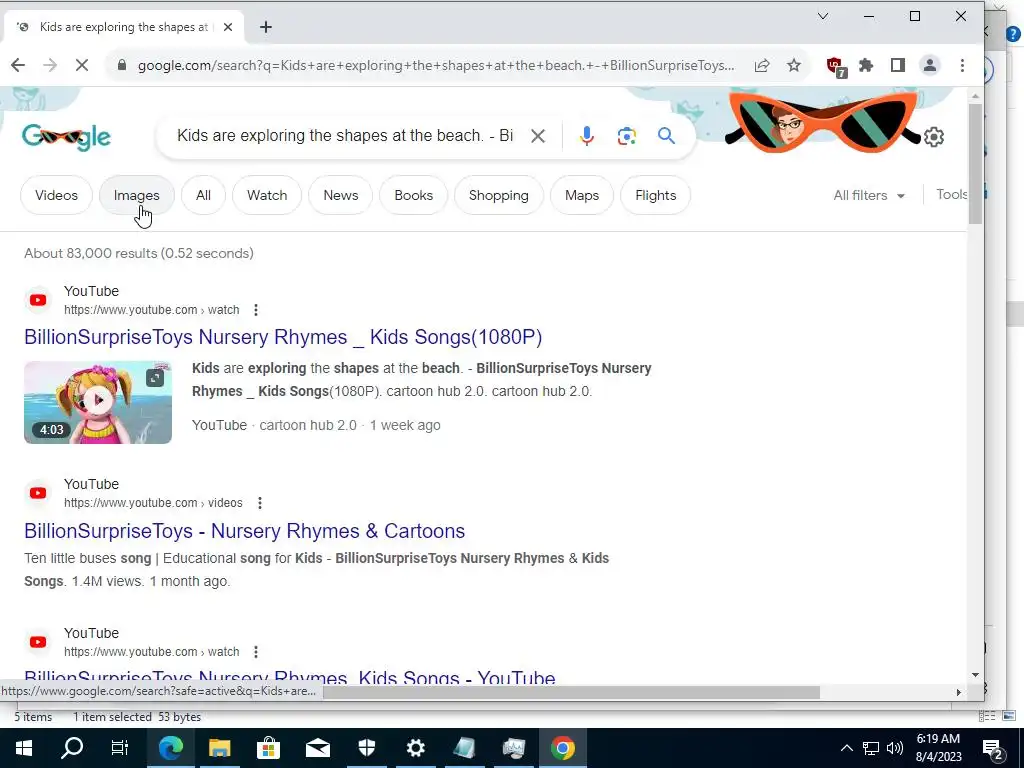Show hidden system tray icons

846,748
